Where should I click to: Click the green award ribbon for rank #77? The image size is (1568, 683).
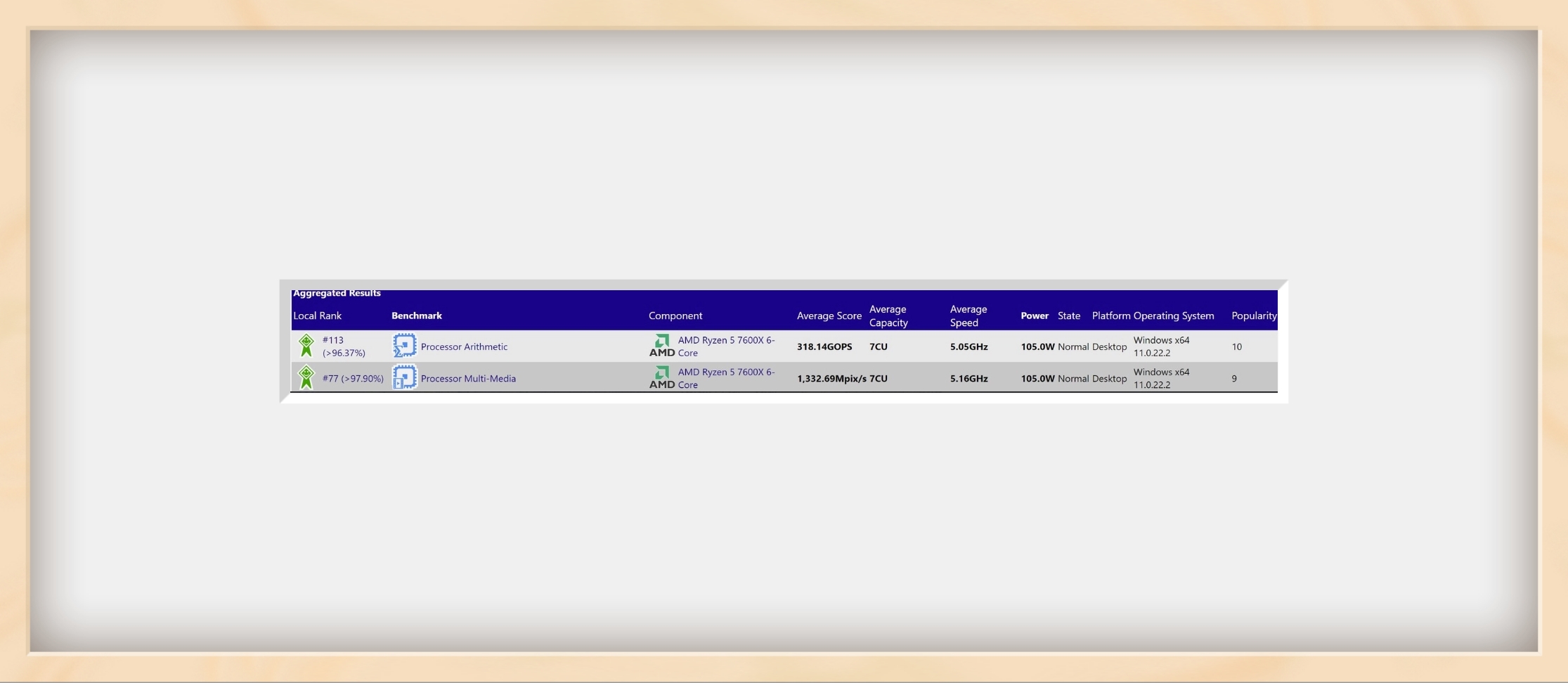[x=306, y=377]
